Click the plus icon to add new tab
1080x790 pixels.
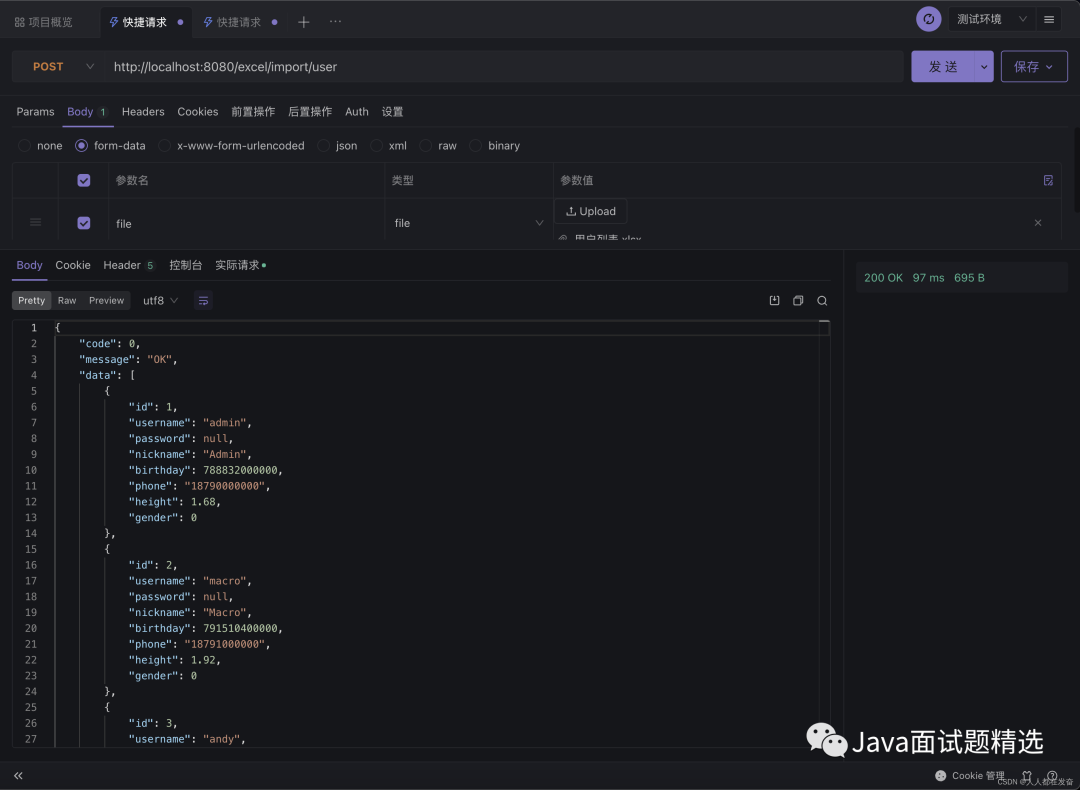tap(304, 22)
